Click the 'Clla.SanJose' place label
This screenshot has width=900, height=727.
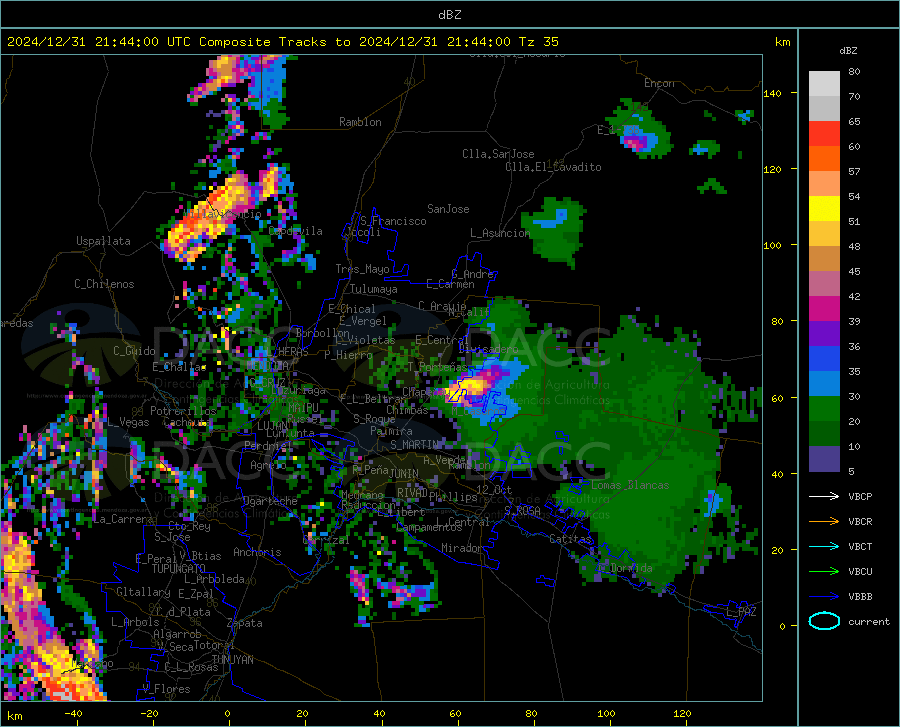pyautogui.click(x=498, y=154)
